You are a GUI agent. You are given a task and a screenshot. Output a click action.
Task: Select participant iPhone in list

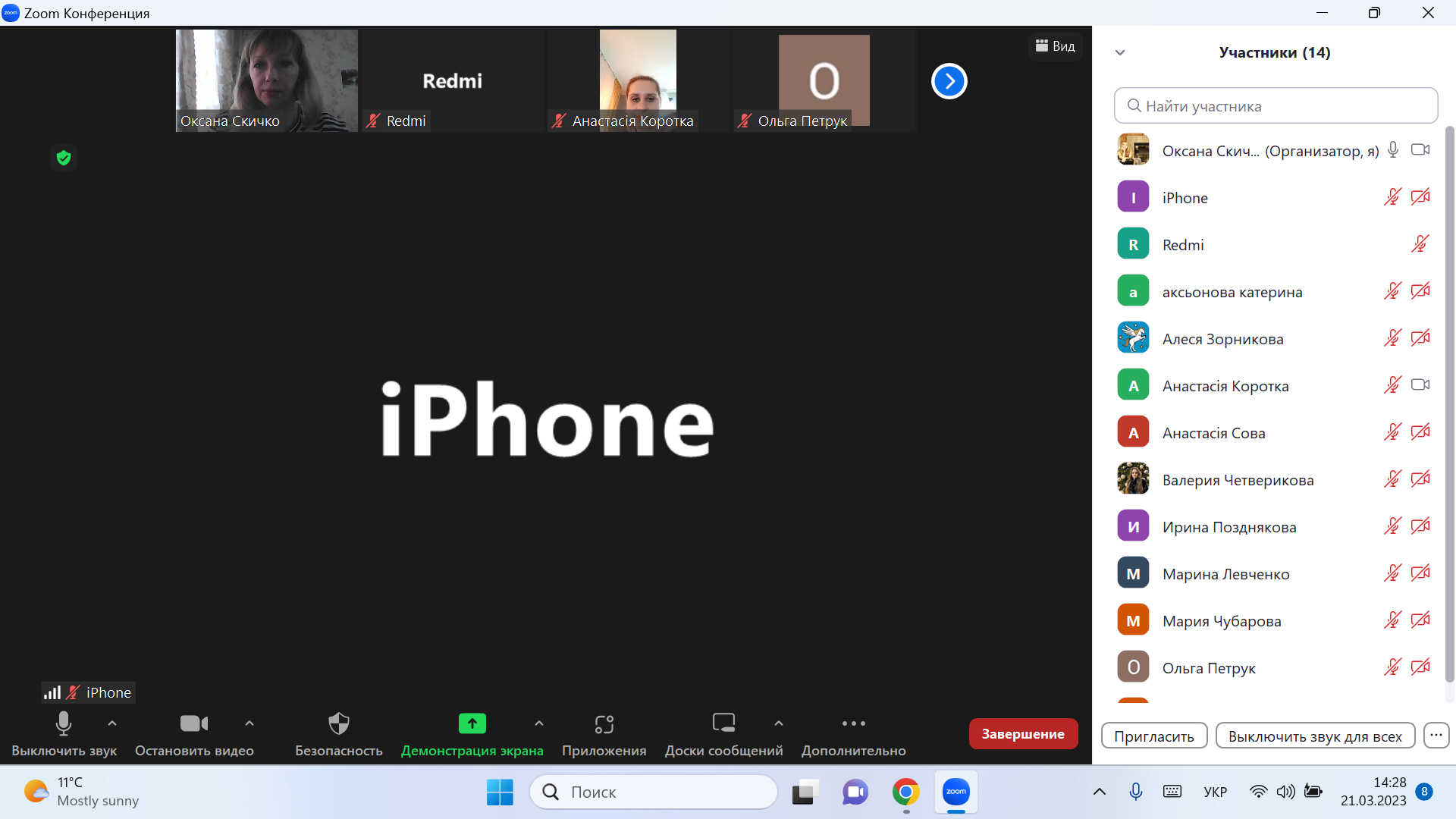[x=1276, y=197]
